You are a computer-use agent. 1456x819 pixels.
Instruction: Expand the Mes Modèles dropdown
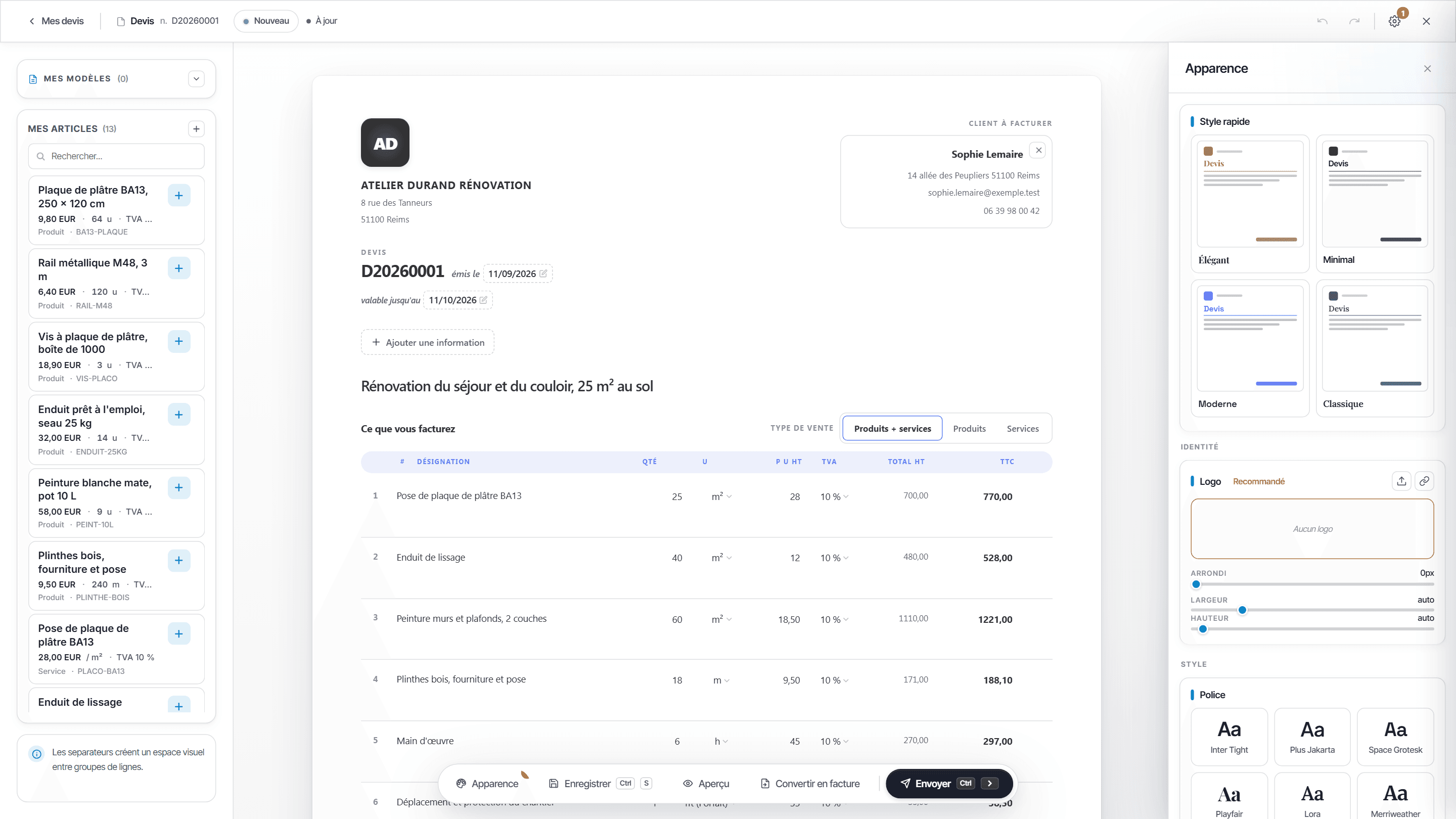click(x=196, y=78)
